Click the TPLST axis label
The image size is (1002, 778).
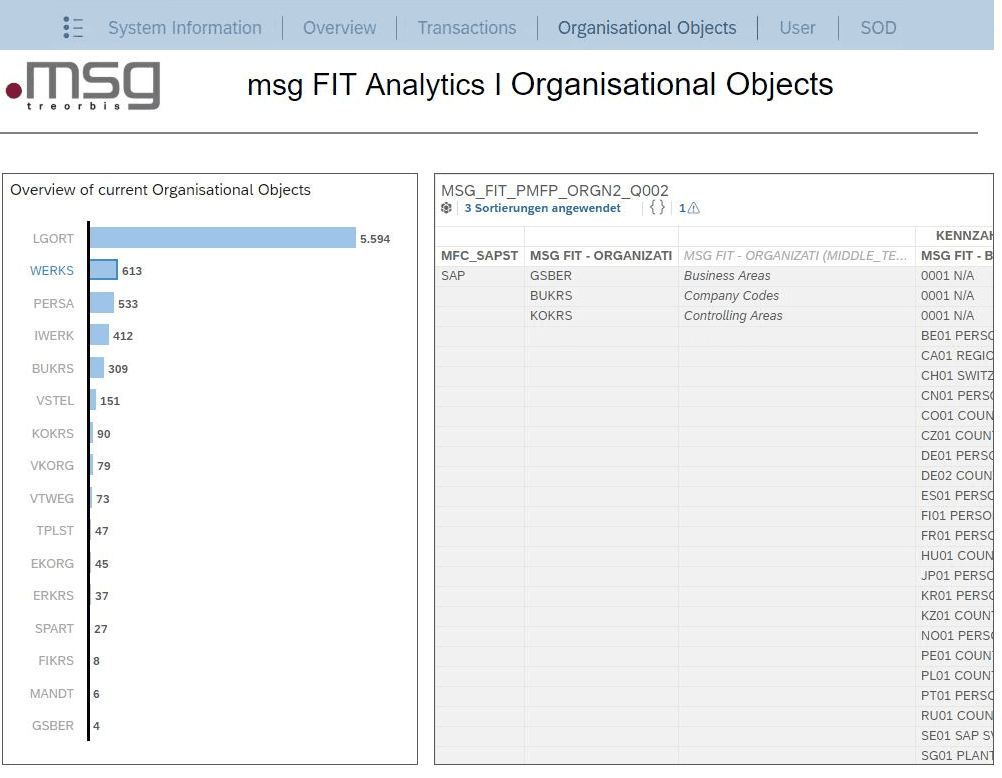(55, 531)
